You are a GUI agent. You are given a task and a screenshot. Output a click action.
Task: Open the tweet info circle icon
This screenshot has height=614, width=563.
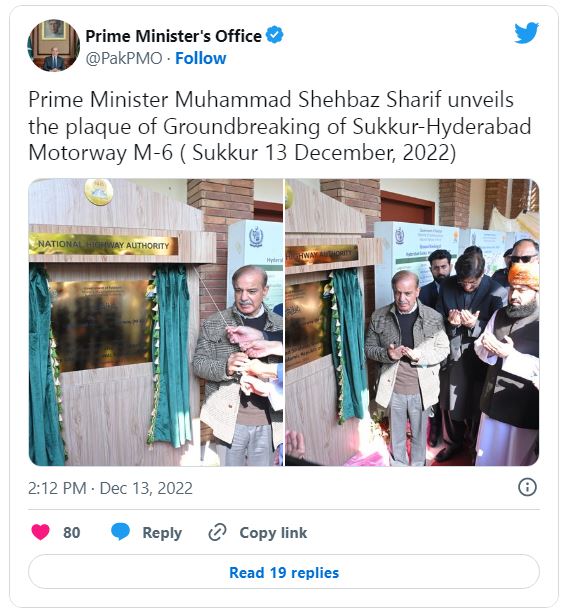click(527, 488)
